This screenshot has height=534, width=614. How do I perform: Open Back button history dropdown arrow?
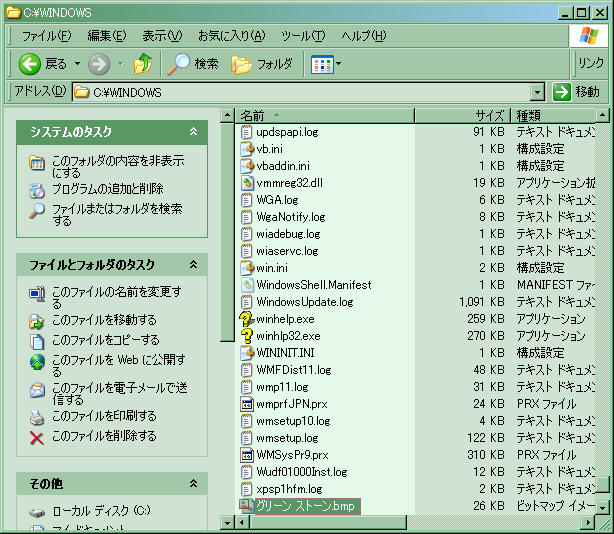(x=78, y=63)
